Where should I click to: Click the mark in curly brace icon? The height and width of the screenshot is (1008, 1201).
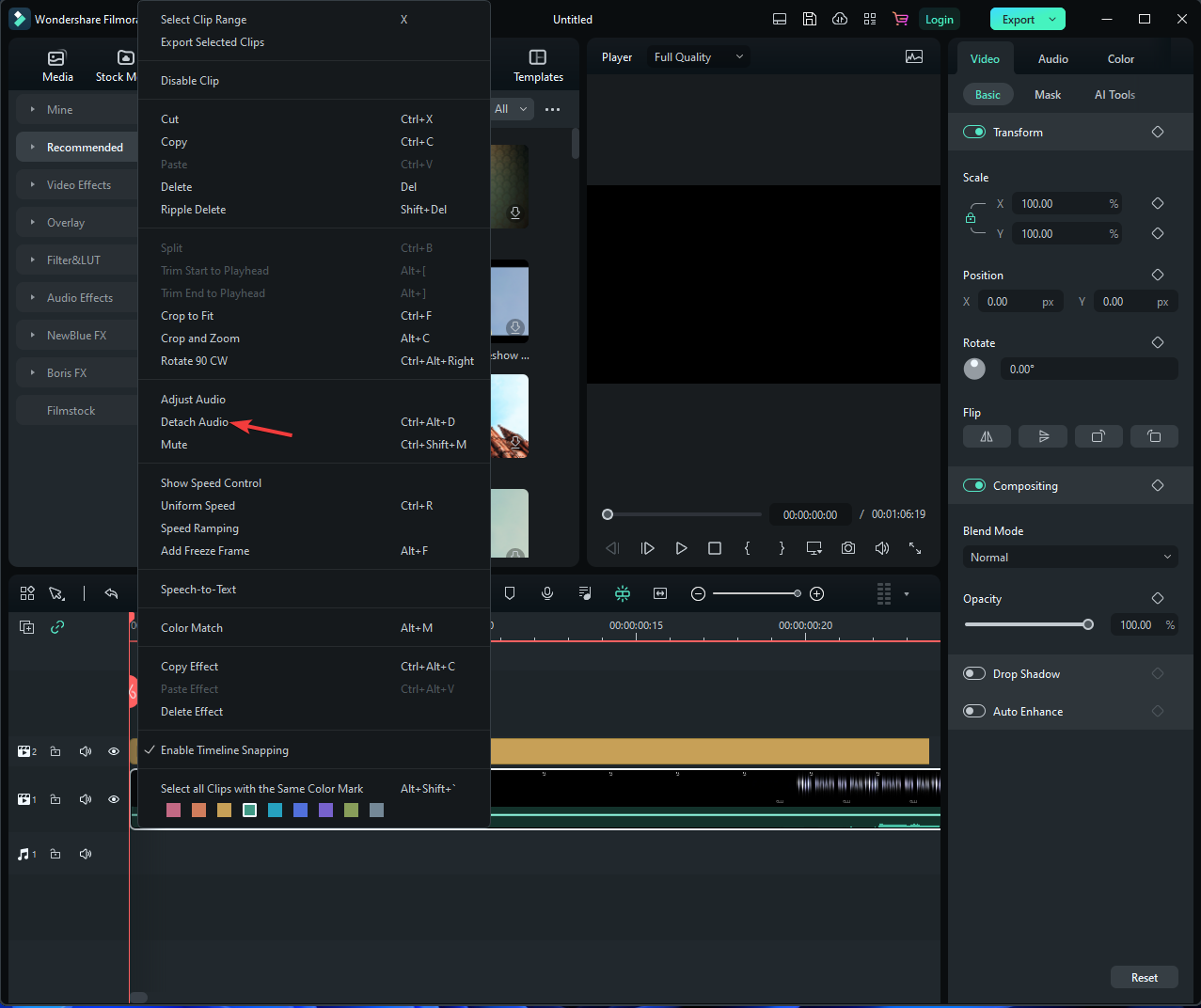pos(748,548)
